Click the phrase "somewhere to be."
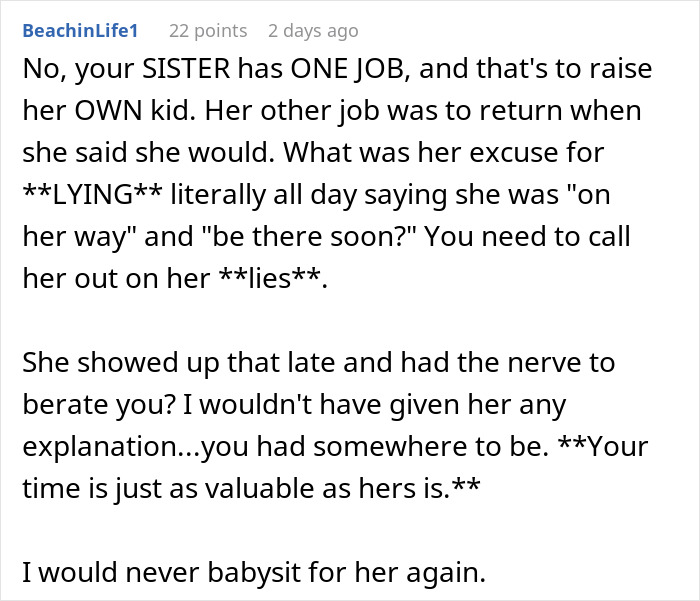 pos(431,446)
